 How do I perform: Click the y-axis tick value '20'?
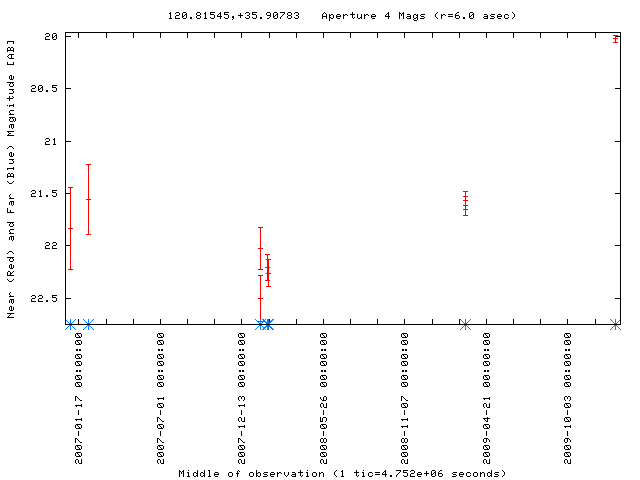tap(51, 37)
